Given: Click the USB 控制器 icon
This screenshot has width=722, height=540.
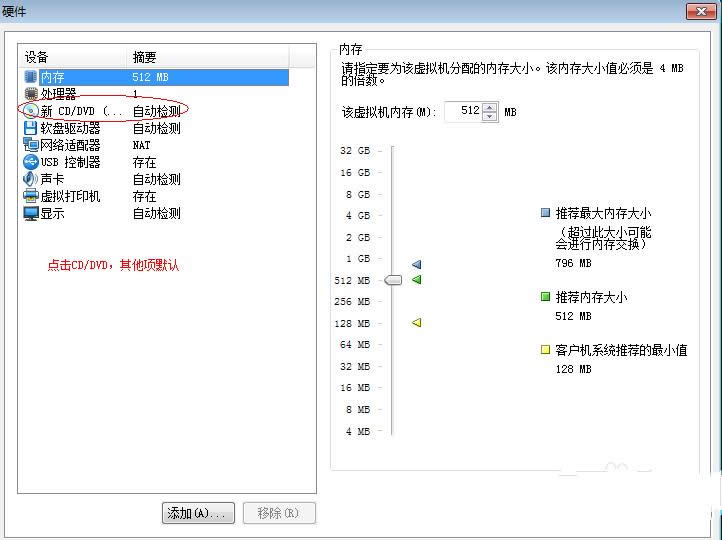Looking at the screenshot, I should pos(30,162).
